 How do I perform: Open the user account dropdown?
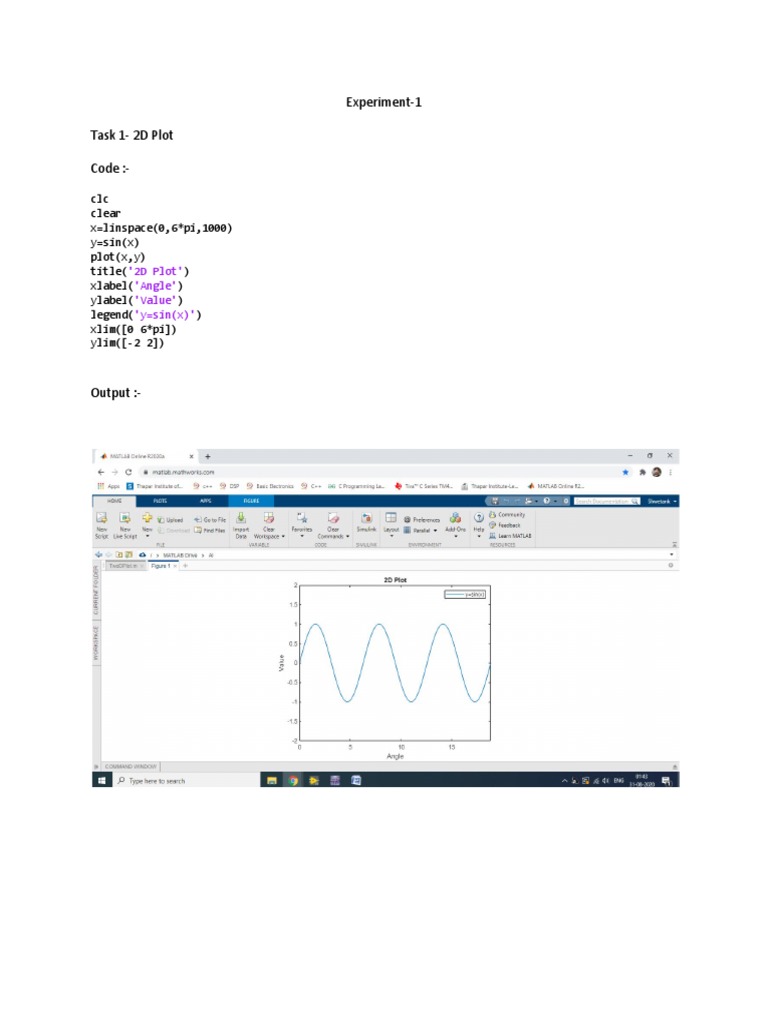pos(662,501)
